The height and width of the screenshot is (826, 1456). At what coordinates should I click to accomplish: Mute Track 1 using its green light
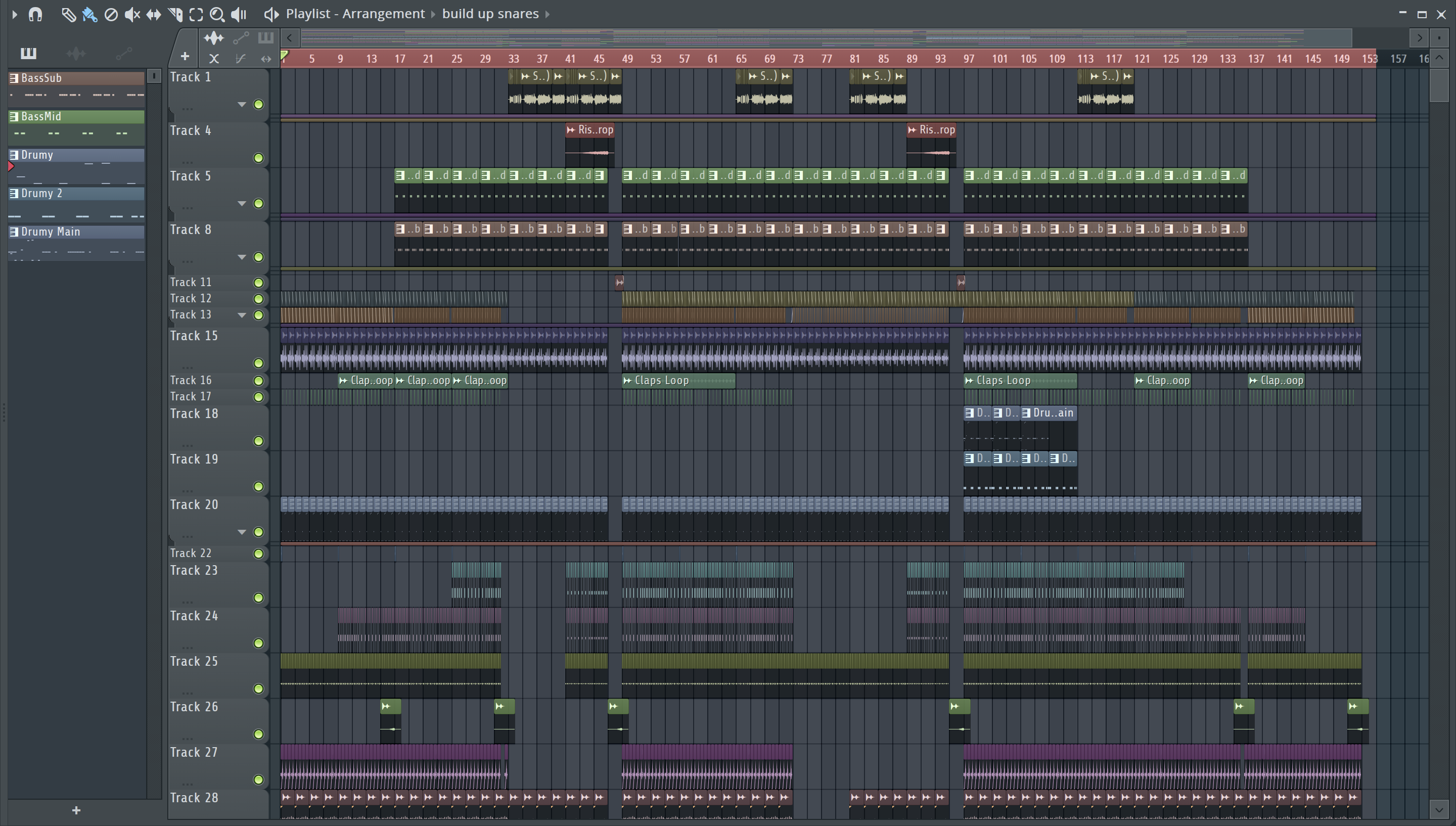[x=258, y=104]
